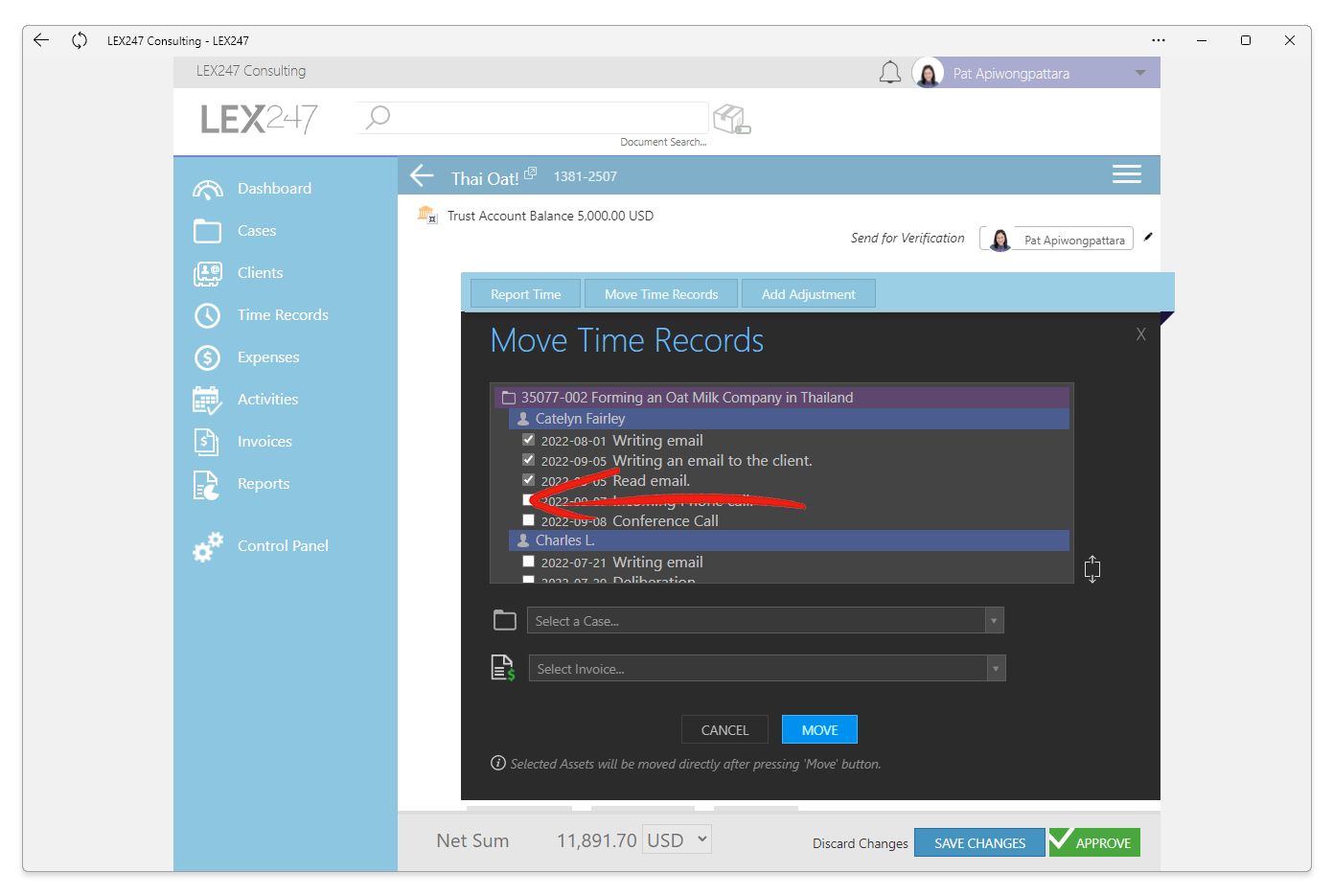1333x896 pixels.
Task: Select the invoice icon beside invoice selector
Action: (503, 668)
